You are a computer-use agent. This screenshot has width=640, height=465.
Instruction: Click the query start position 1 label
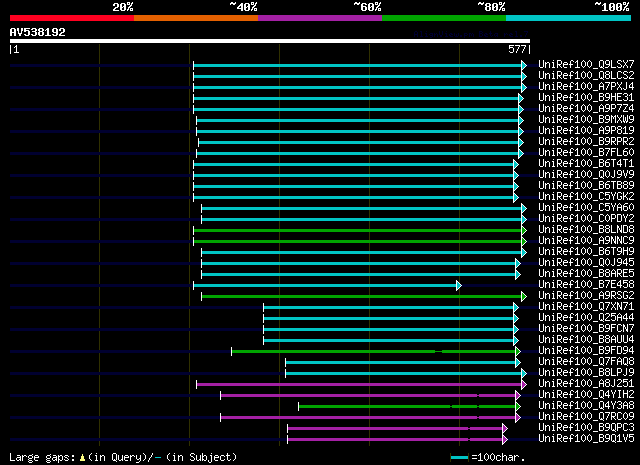pyautogui.click(x=16, y=49)
